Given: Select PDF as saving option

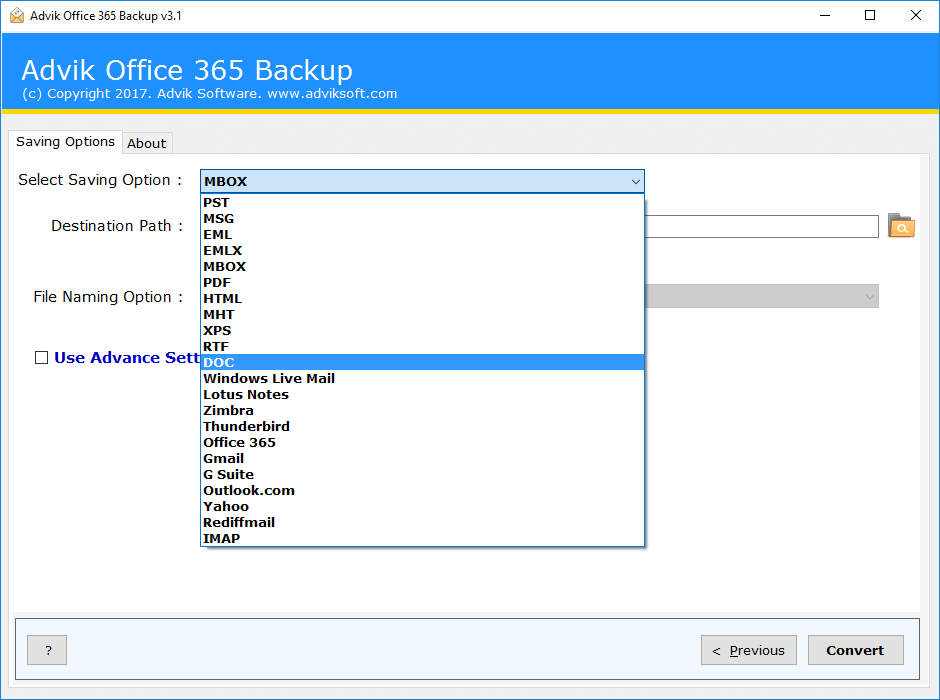Looking at the screenshot, I should coord(422,282).
